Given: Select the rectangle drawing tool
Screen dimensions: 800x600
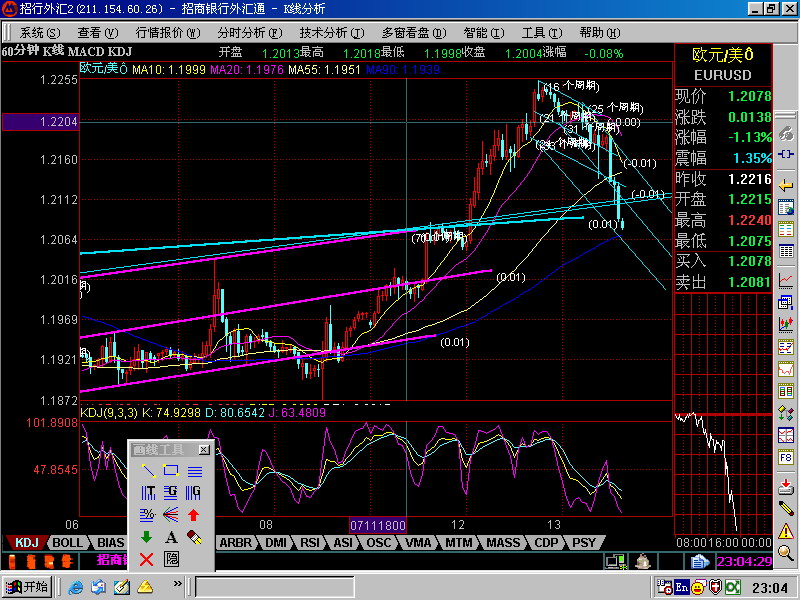Looking at the screenshot, I should [171, 470].
